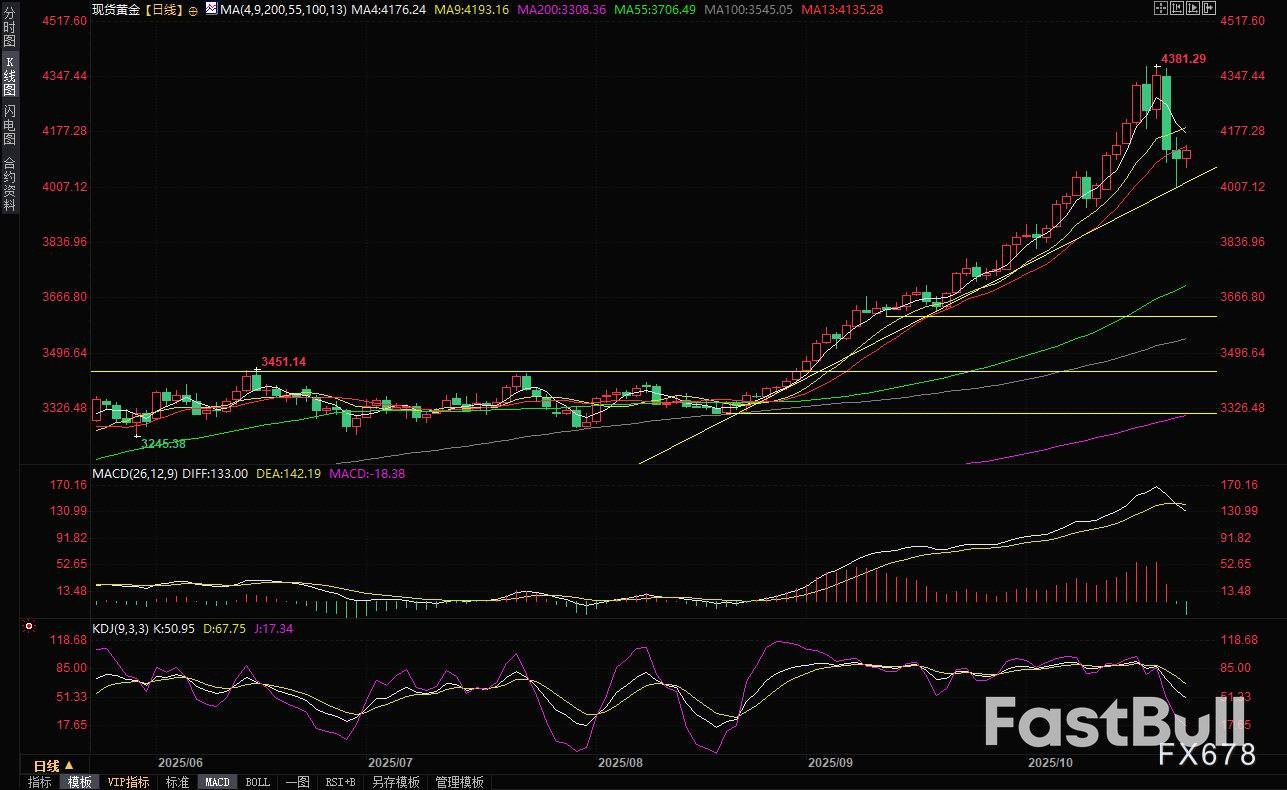
Task: Click the 管理模板 button
Action: coord(459,782)
